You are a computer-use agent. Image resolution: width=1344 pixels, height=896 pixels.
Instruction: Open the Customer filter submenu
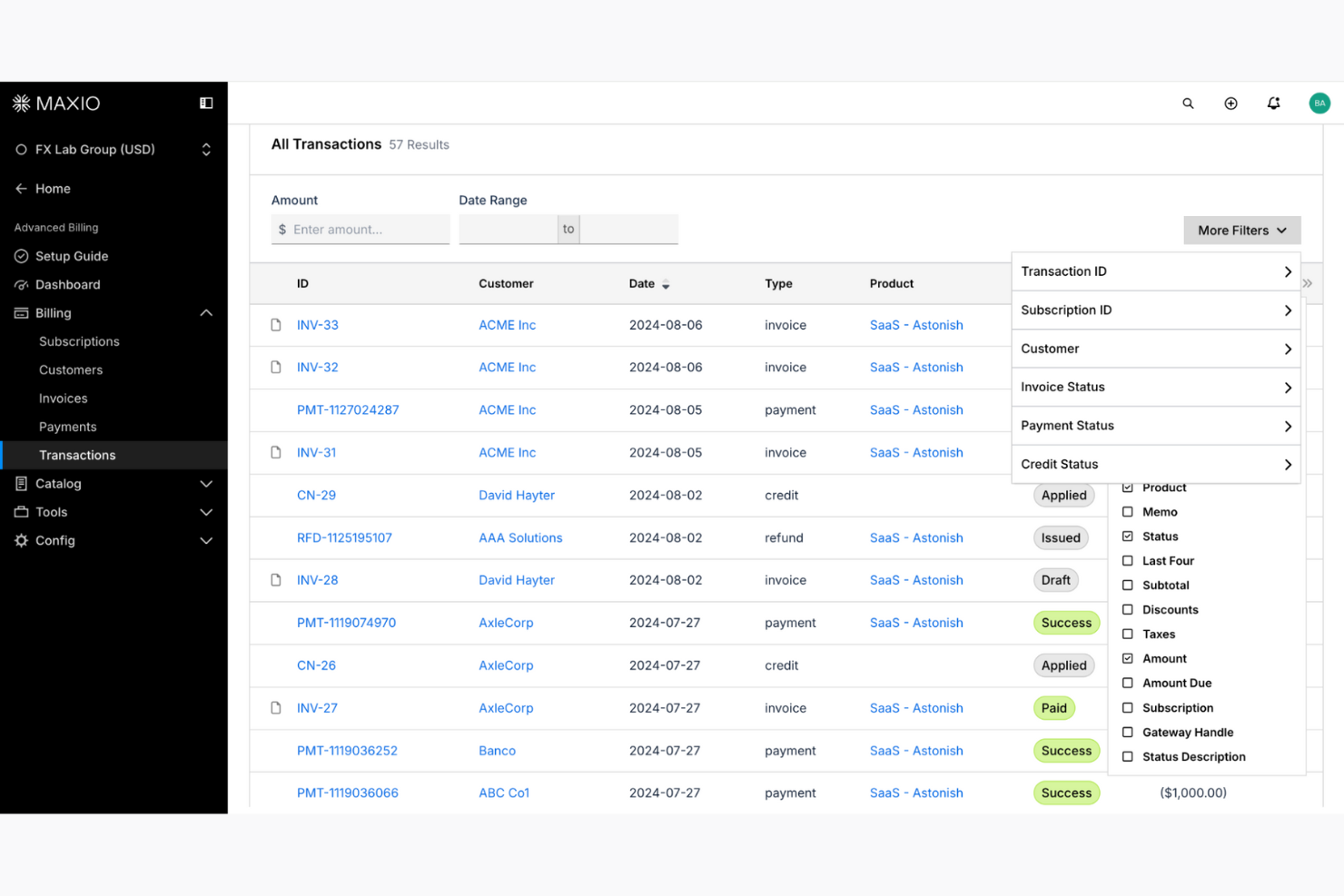[x=1155, y=349]
